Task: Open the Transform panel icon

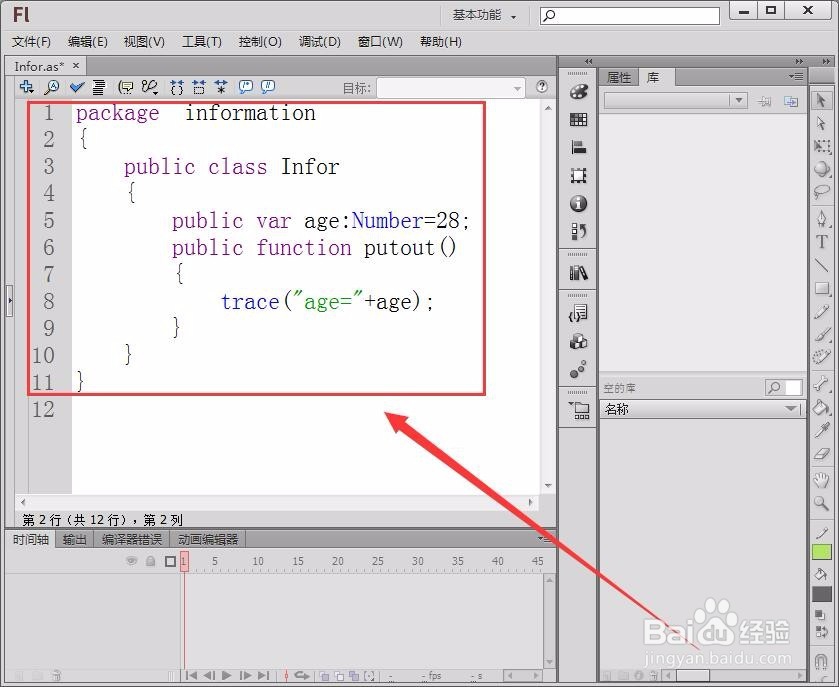Action: [578, 175]
